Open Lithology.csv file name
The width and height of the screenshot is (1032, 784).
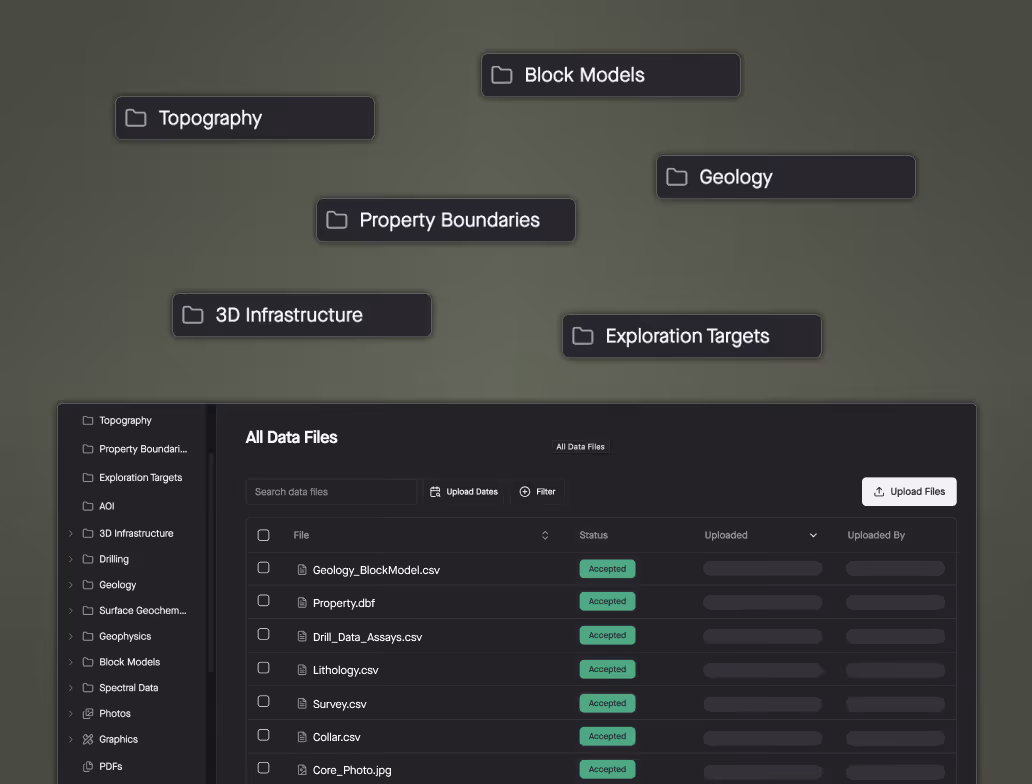point(346,670)
